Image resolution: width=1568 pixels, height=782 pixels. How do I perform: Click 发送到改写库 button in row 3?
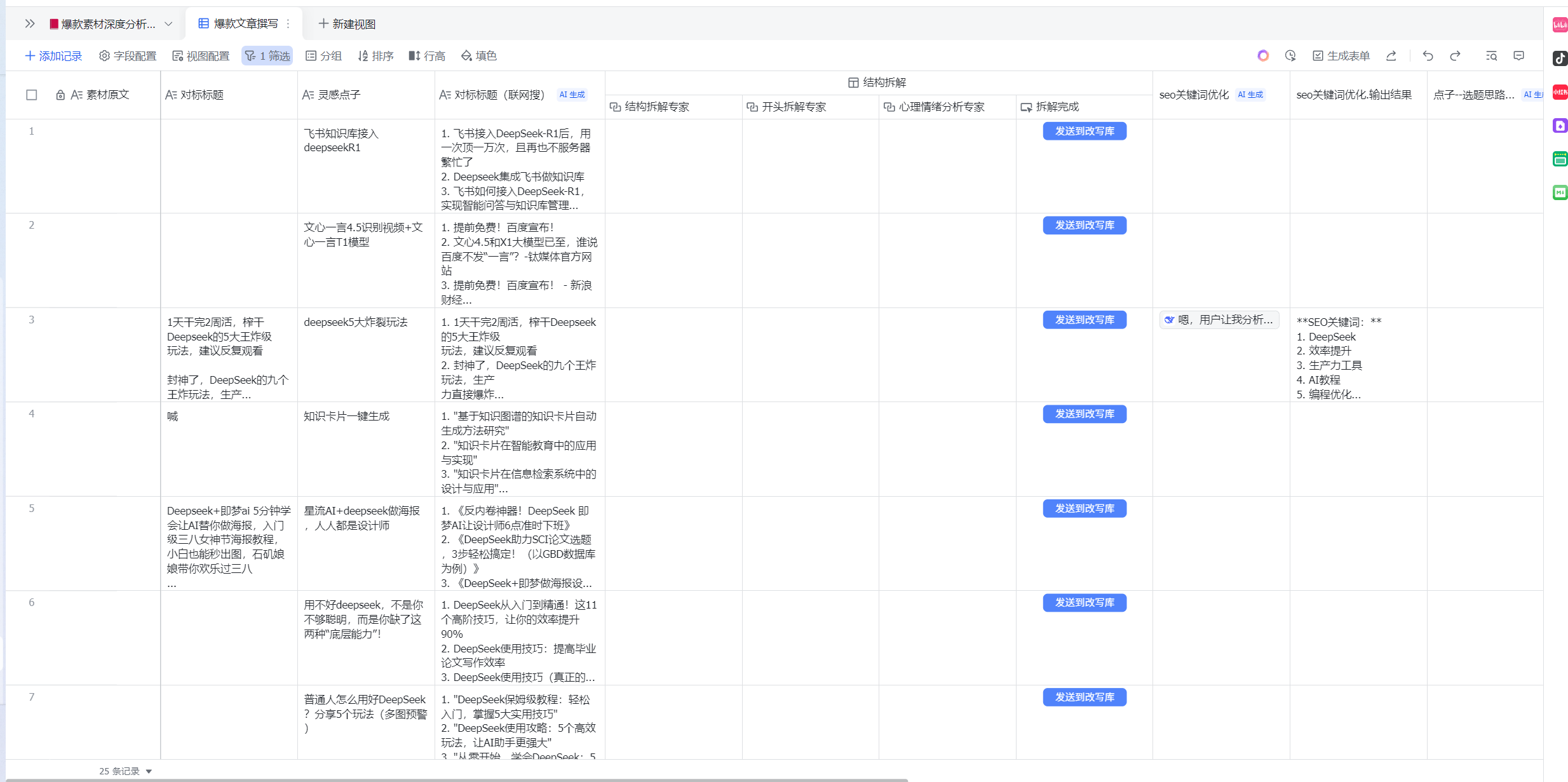point(1085,320)
